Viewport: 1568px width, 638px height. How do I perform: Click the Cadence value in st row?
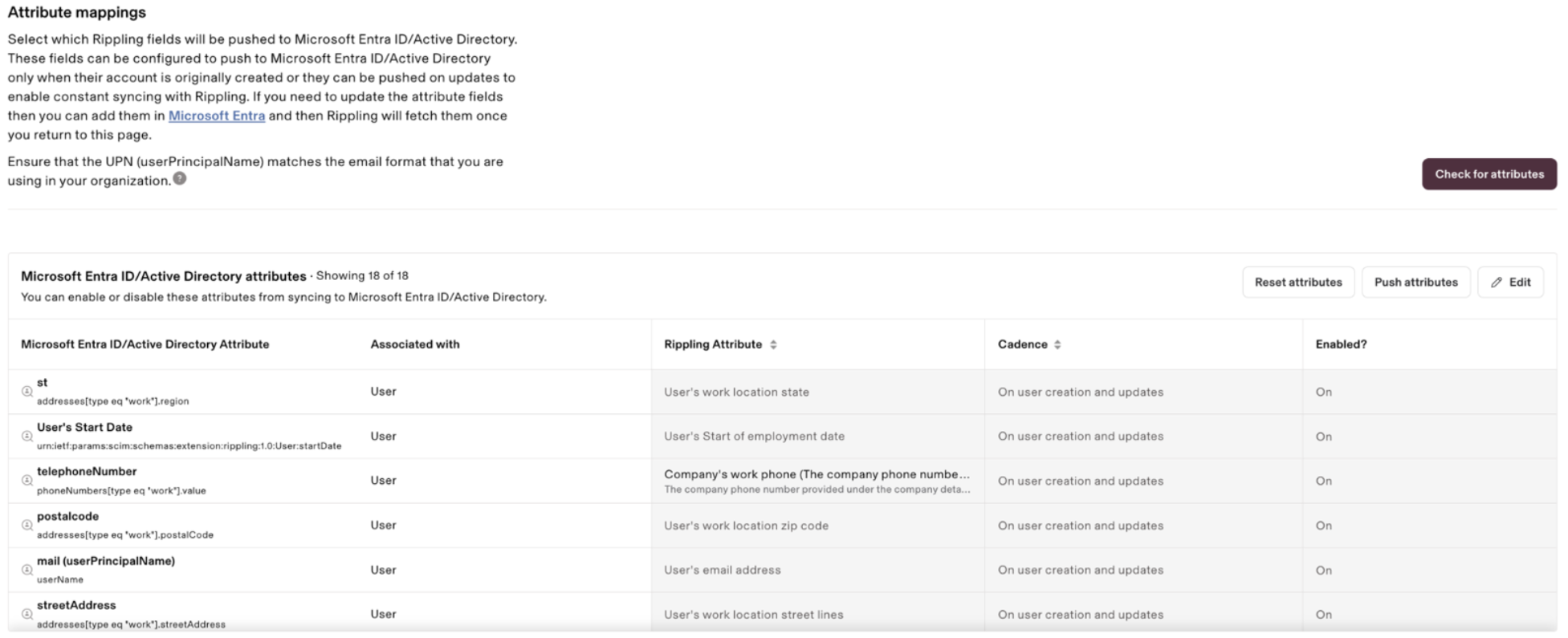pyautogui.click(x=1080, y=392)
